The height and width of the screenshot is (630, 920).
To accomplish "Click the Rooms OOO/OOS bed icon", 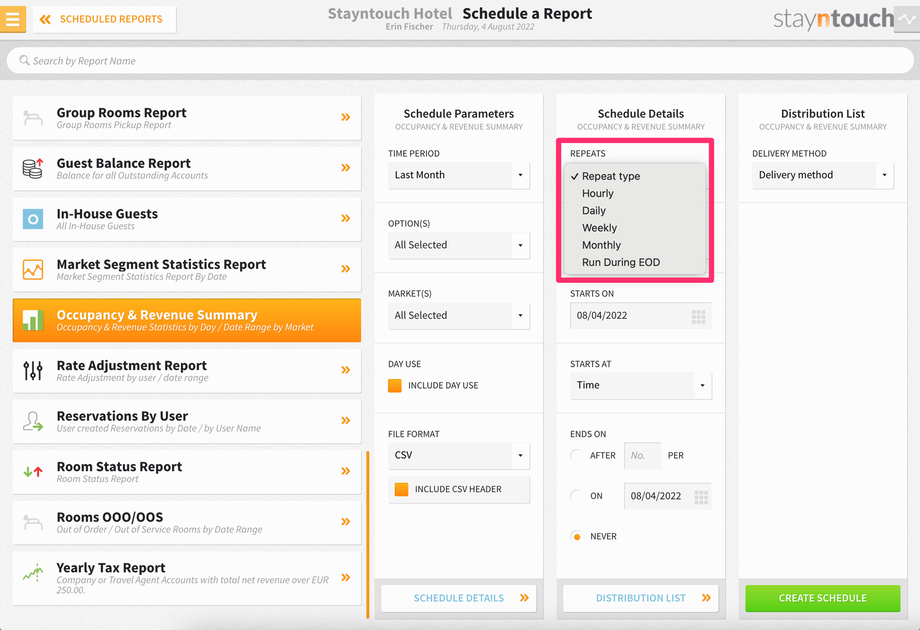I will pos(33,522).
